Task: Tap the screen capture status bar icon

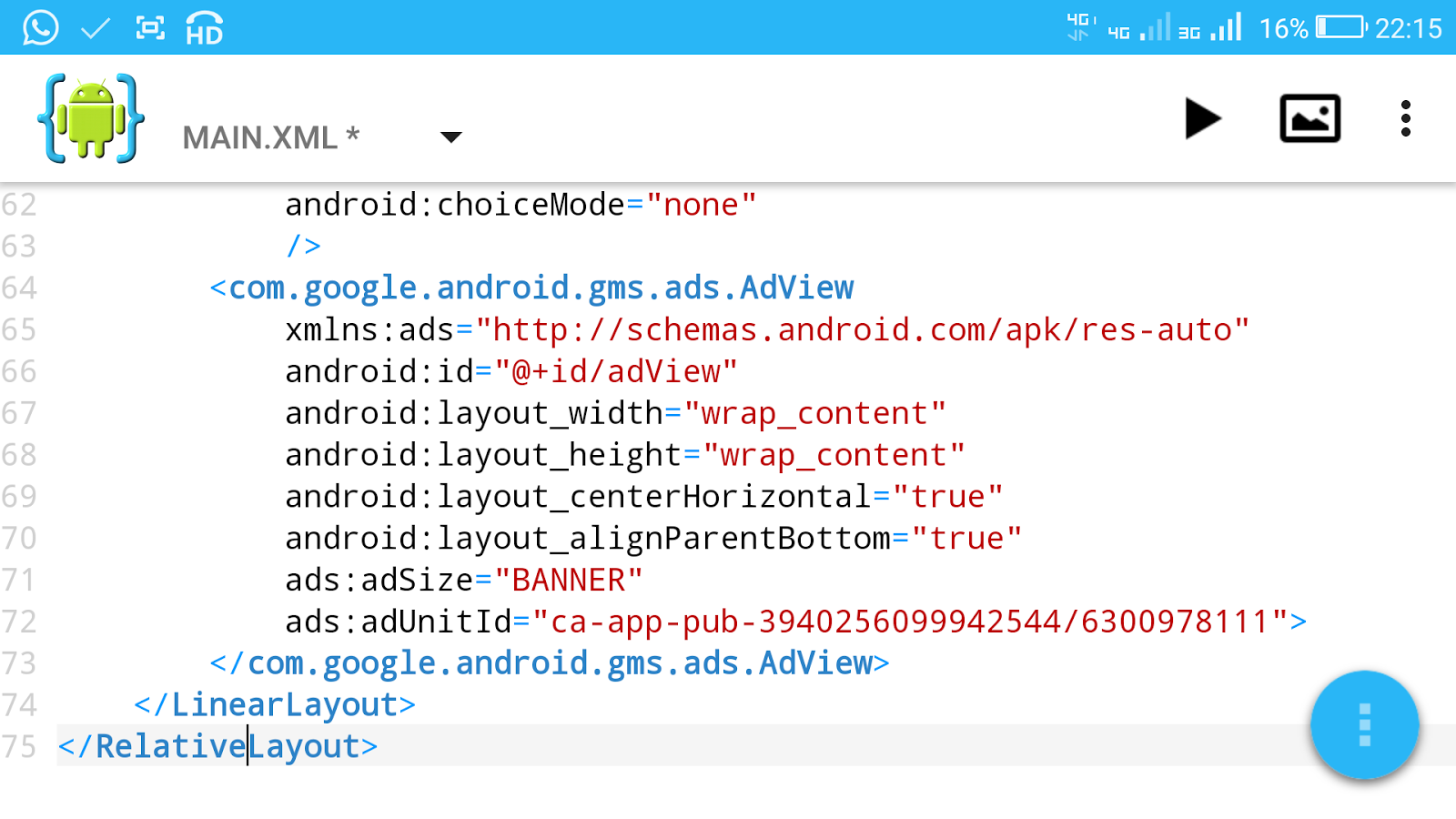Action: [150, 27]
